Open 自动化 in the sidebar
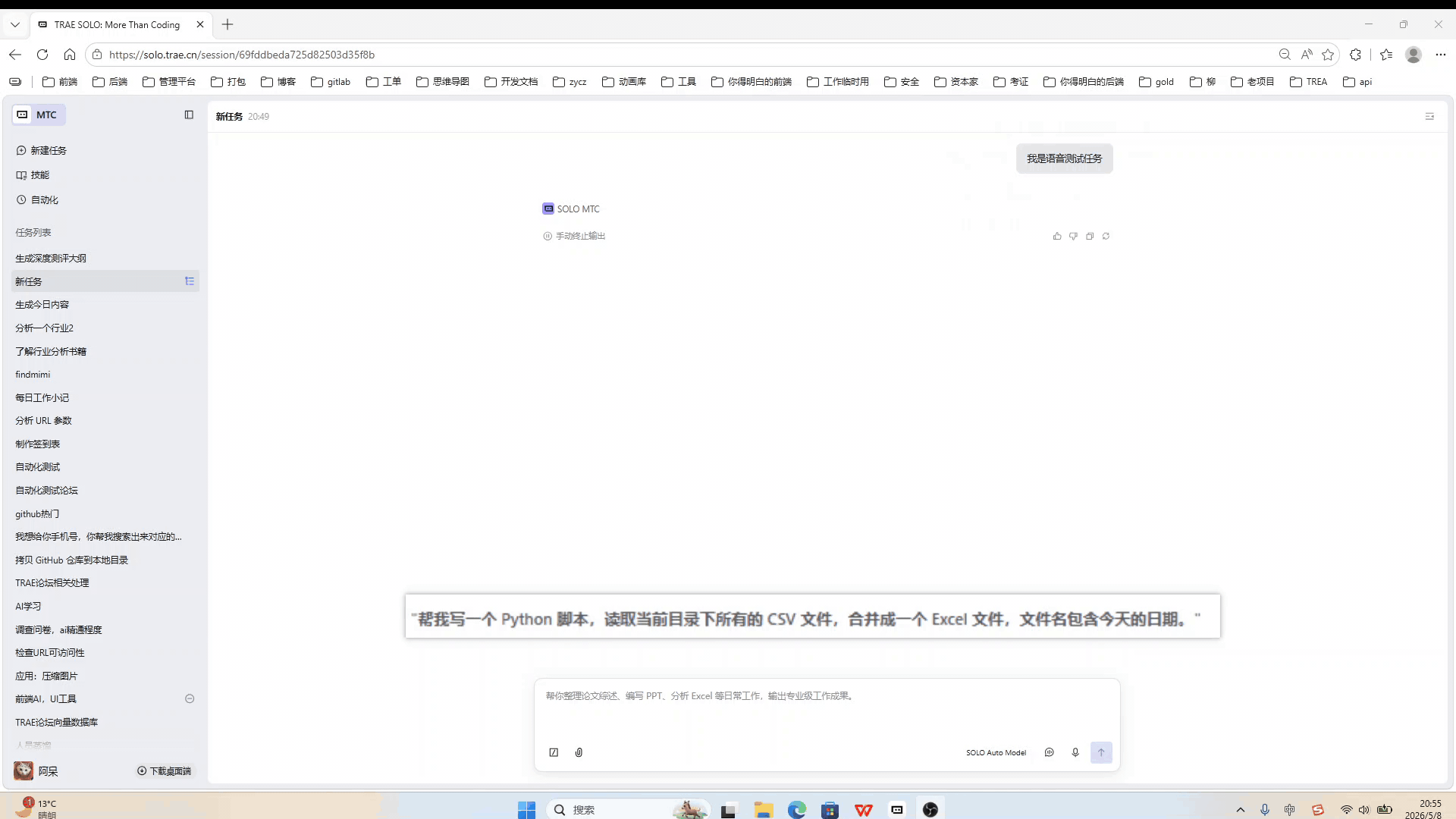Viewport: 1456px width, 819px height. pos(37,199)
